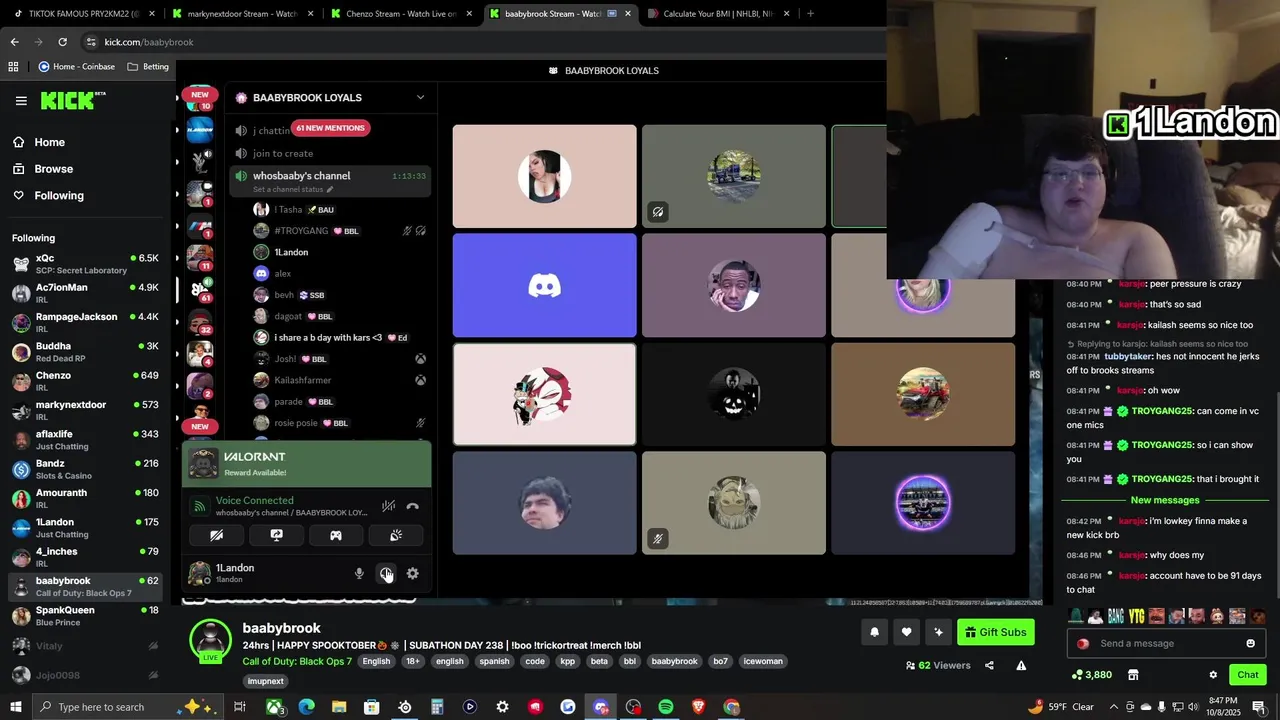Switch to the Chenzo browser tab

[400, 14]
